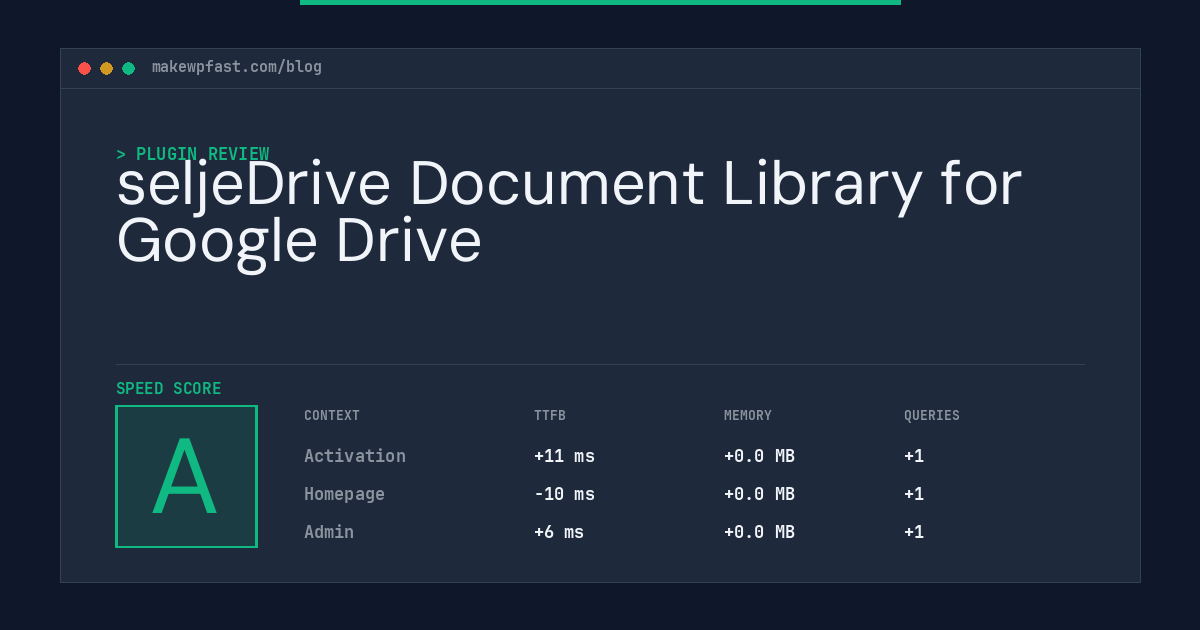Click the TTFB column header
Screen dimensions: 1200x630
click(550, 416)
